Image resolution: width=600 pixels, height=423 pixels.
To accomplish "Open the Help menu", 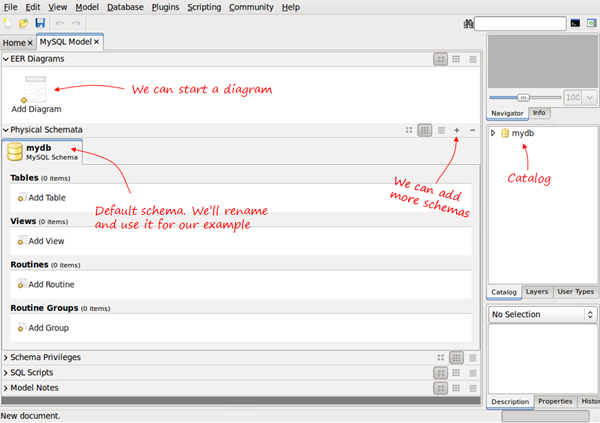I will click(291, 7).
